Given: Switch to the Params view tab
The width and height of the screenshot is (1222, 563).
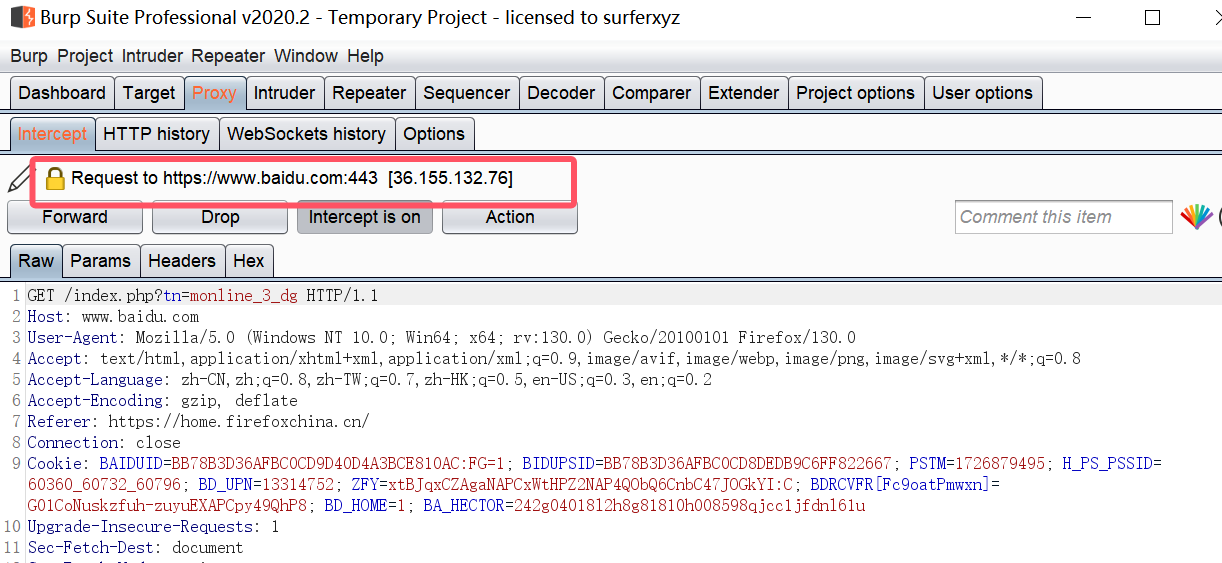Looking at the screenshot, I should [100, 261].
